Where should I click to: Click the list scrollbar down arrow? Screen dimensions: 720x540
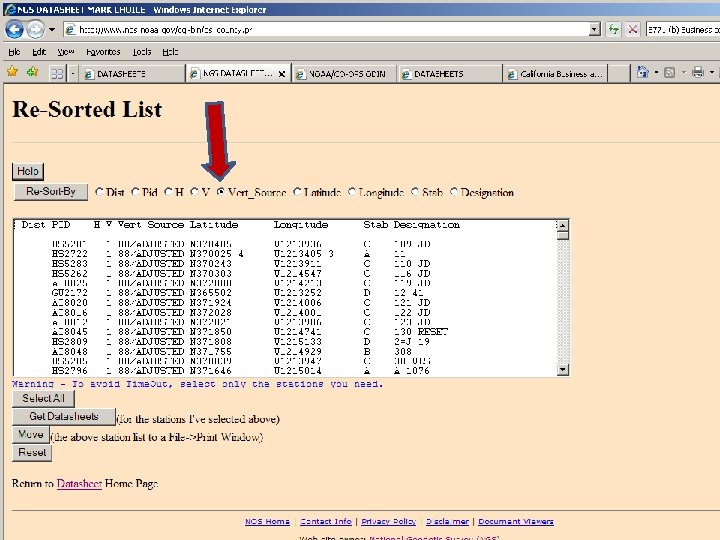click(x=562, y=370)
